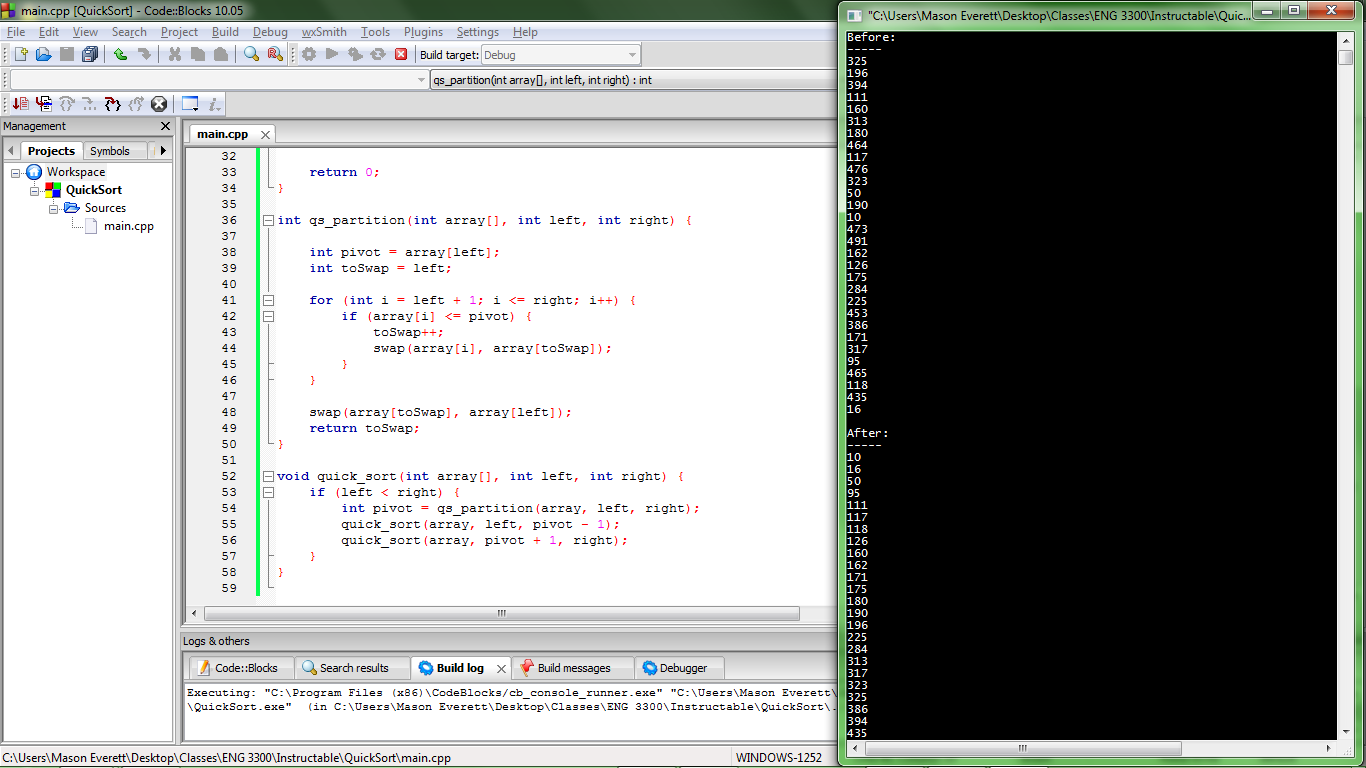Click the red Abort build icon

[401, 55]
